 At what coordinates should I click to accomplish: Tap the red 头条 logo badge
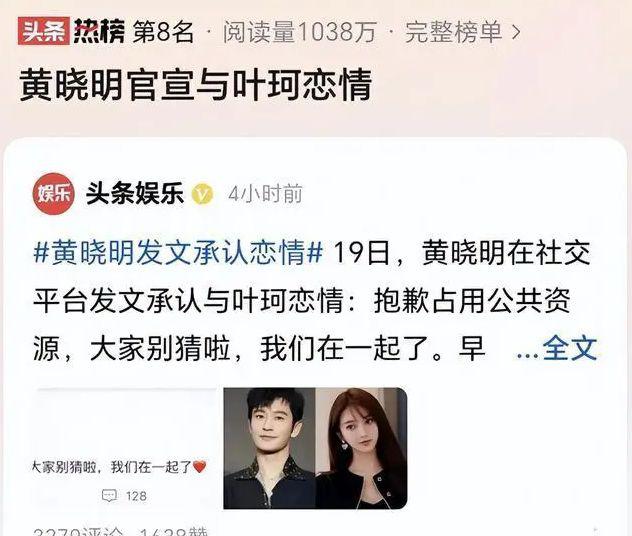(44, 31)
